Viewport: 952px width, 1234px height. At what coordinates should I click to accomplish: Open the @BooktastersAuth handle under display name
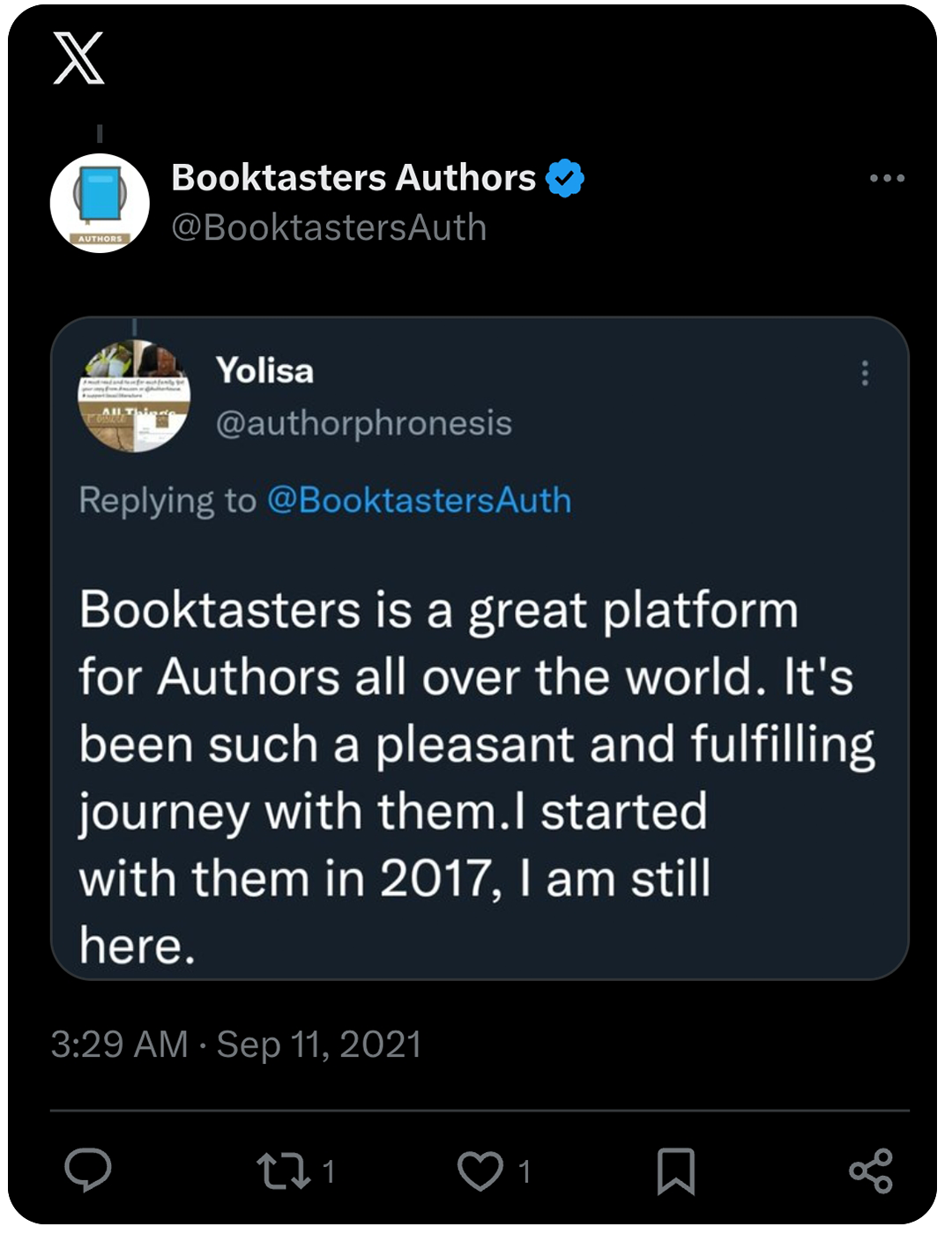(x=329, y=227)
